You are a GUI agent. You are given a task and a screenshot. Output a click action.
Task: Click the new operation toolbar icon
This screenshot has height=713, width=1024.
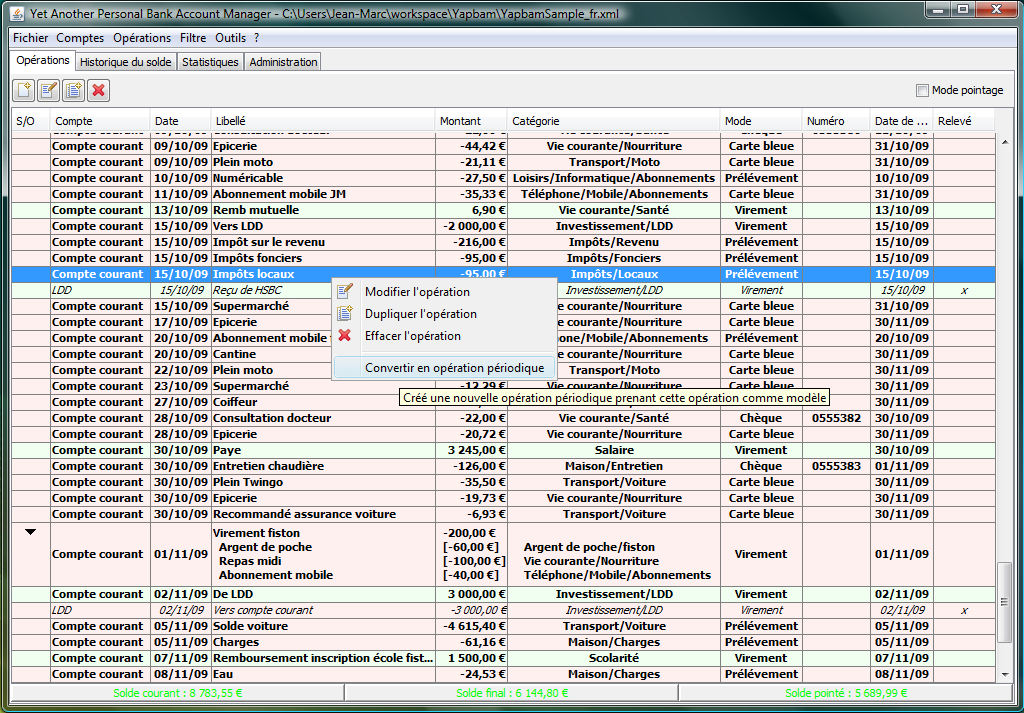24,90
